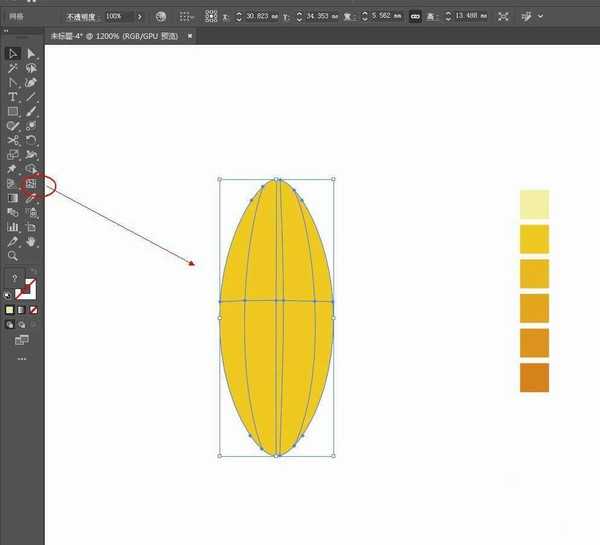Activate the Gradient tool
This screenshot has width=600, height=545.
pos(13,198)
